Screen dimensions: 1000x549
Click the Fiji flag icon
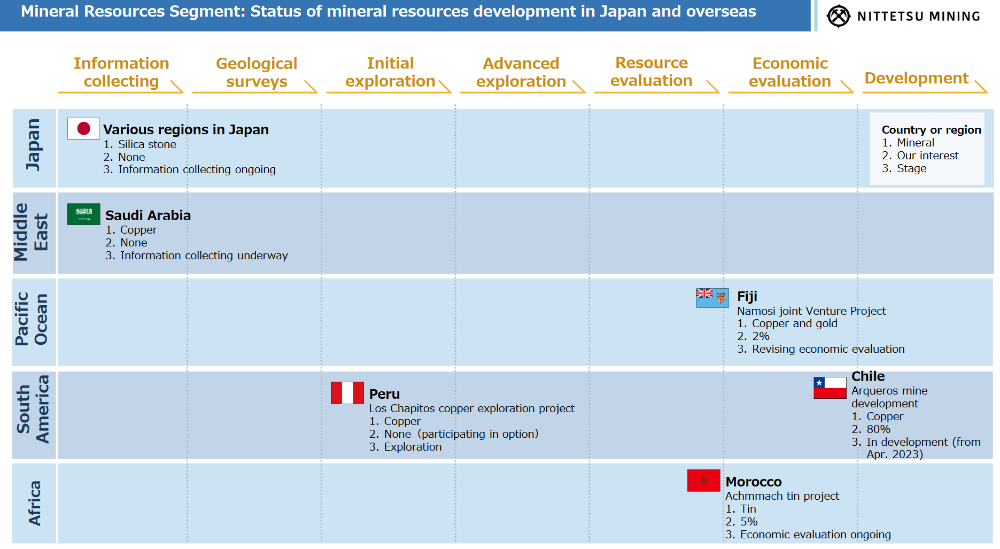[x=712, y=297]
